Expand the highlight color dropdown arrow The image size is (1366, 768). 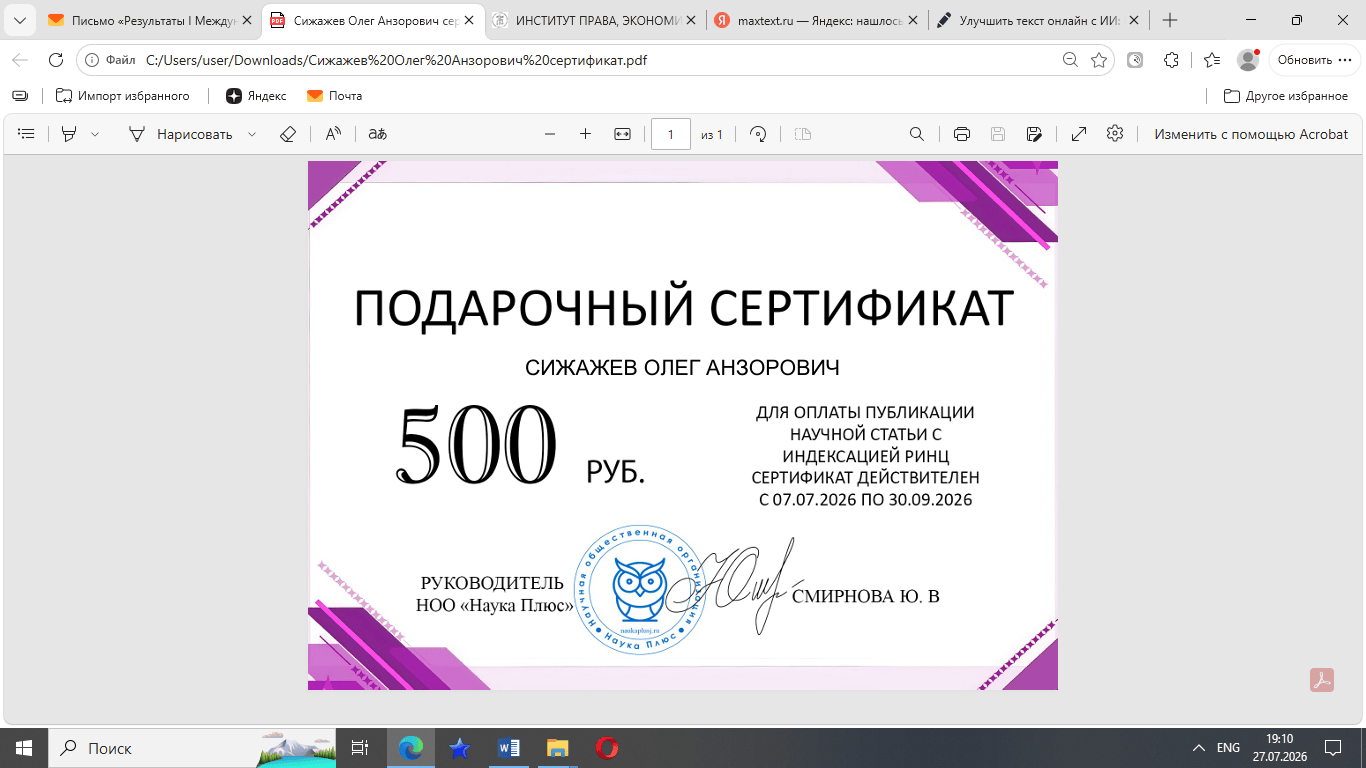95,134
